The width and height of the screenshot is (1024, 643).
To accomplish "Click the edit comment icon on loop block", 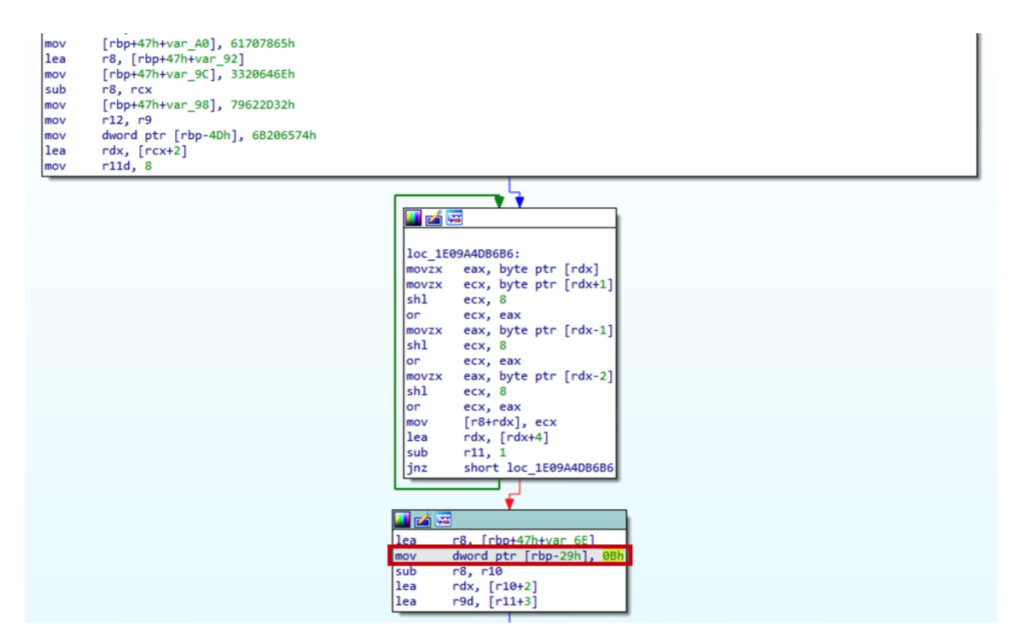I will [x=433, y=218].
